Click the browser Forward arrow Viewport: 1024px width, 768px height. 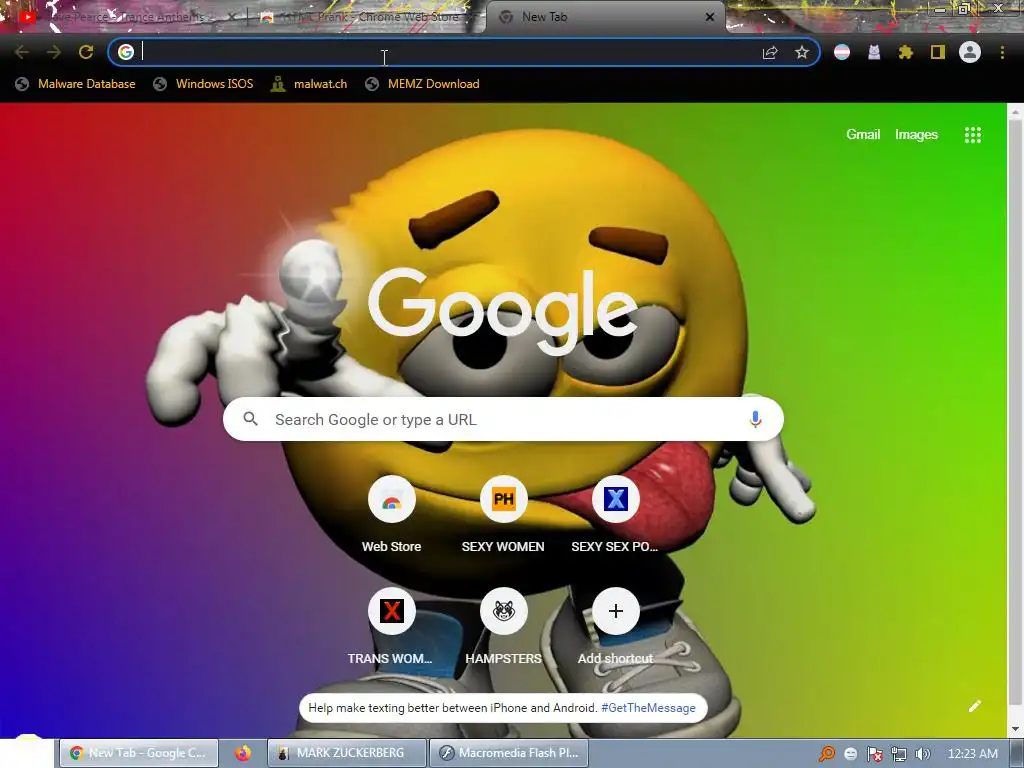(x=54, y=52)
